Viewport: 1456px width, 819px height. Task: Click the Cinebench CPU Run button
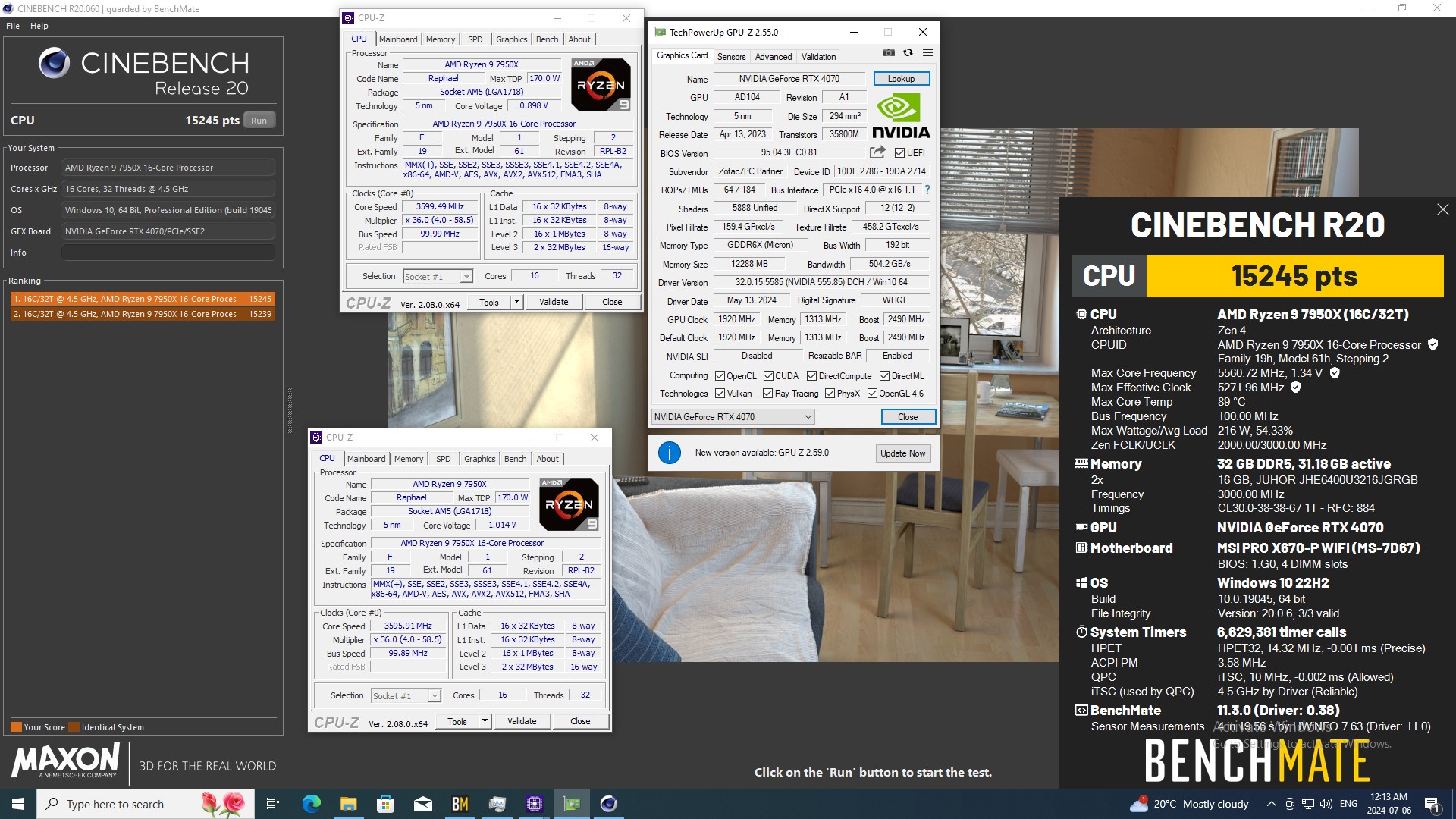click(259, 121)
